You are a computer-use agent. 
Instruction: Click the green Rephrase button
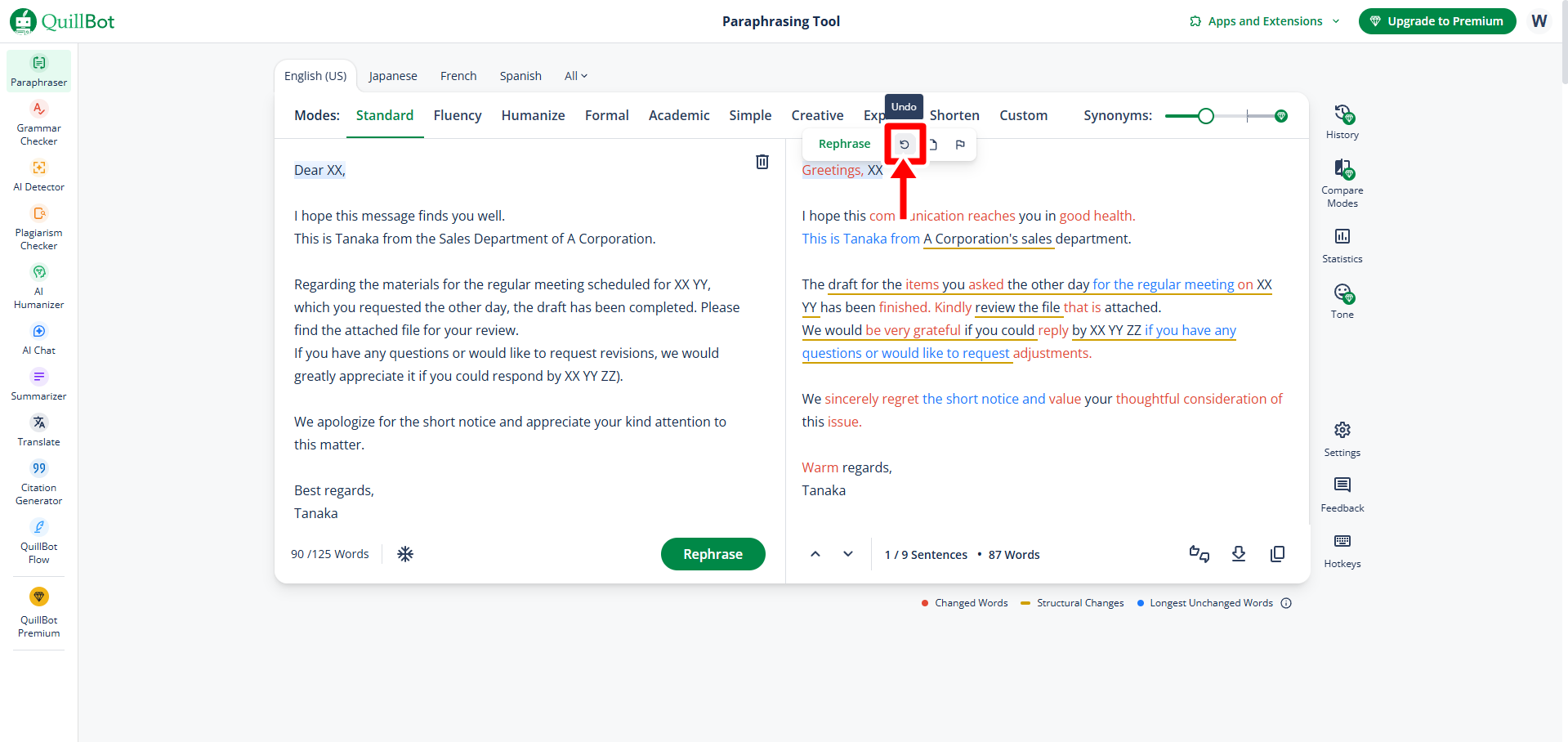[x=713, y=554]
